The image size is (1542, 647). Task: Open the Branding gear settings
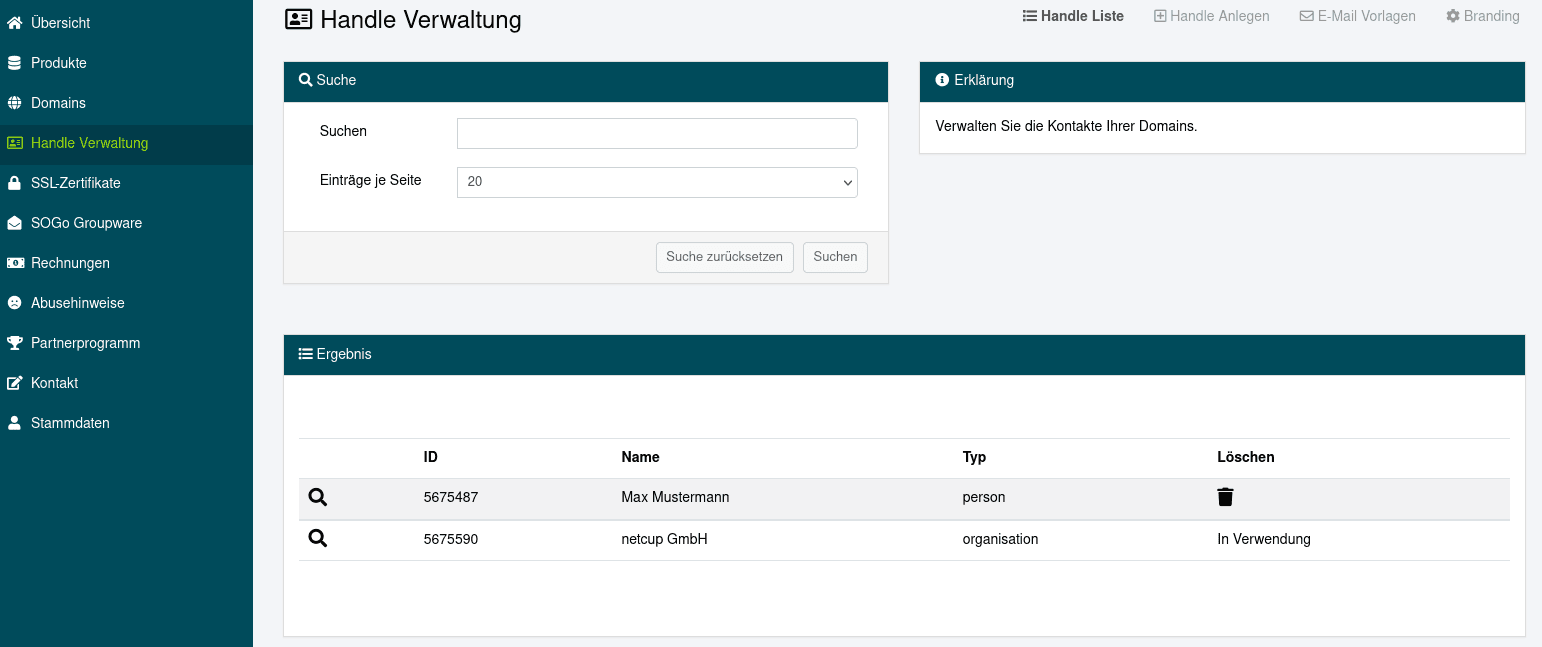click(x=1483, y=15)
